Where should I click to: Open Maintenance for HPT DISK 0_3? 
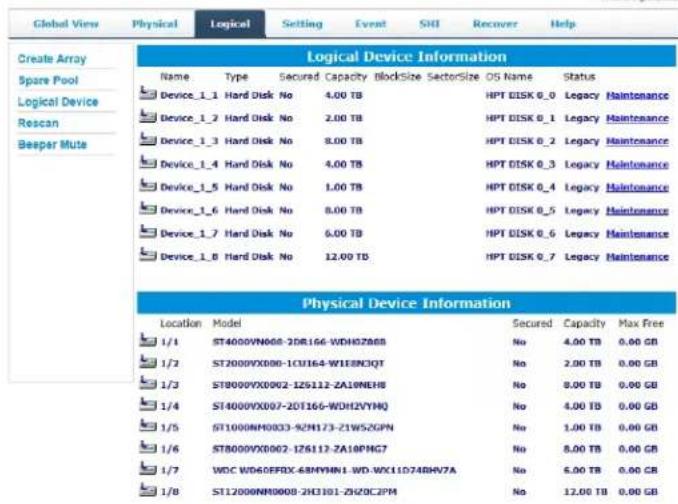point(637,164)
